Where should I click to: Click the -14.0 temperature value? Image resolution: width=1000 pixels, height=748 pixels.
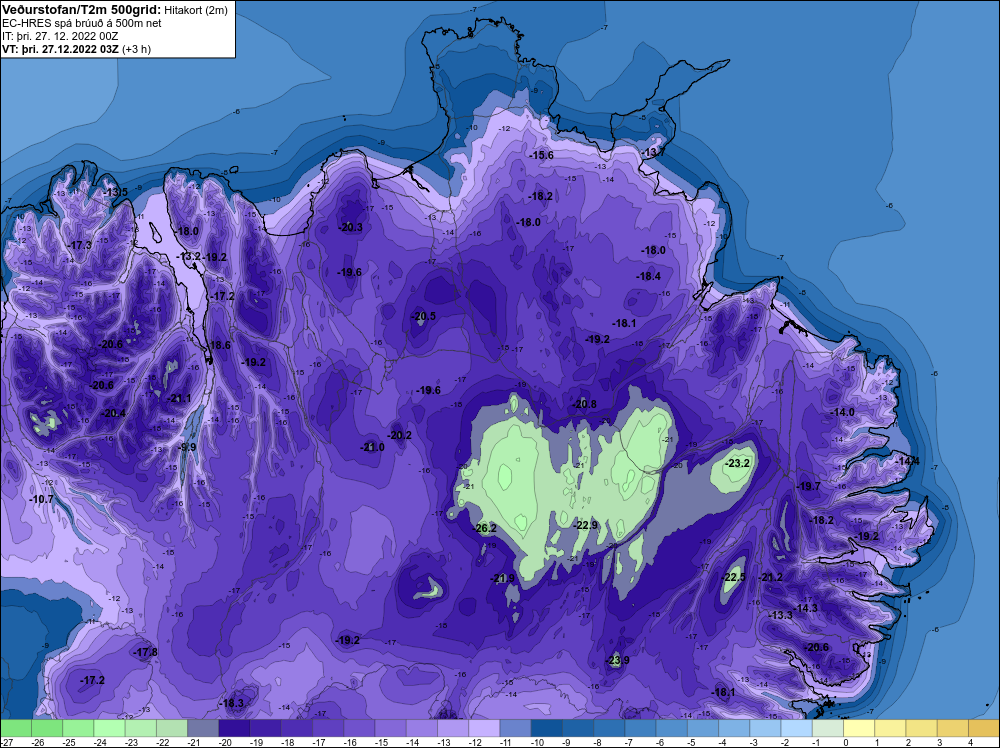pyautogui.click(x=843, y=413)
